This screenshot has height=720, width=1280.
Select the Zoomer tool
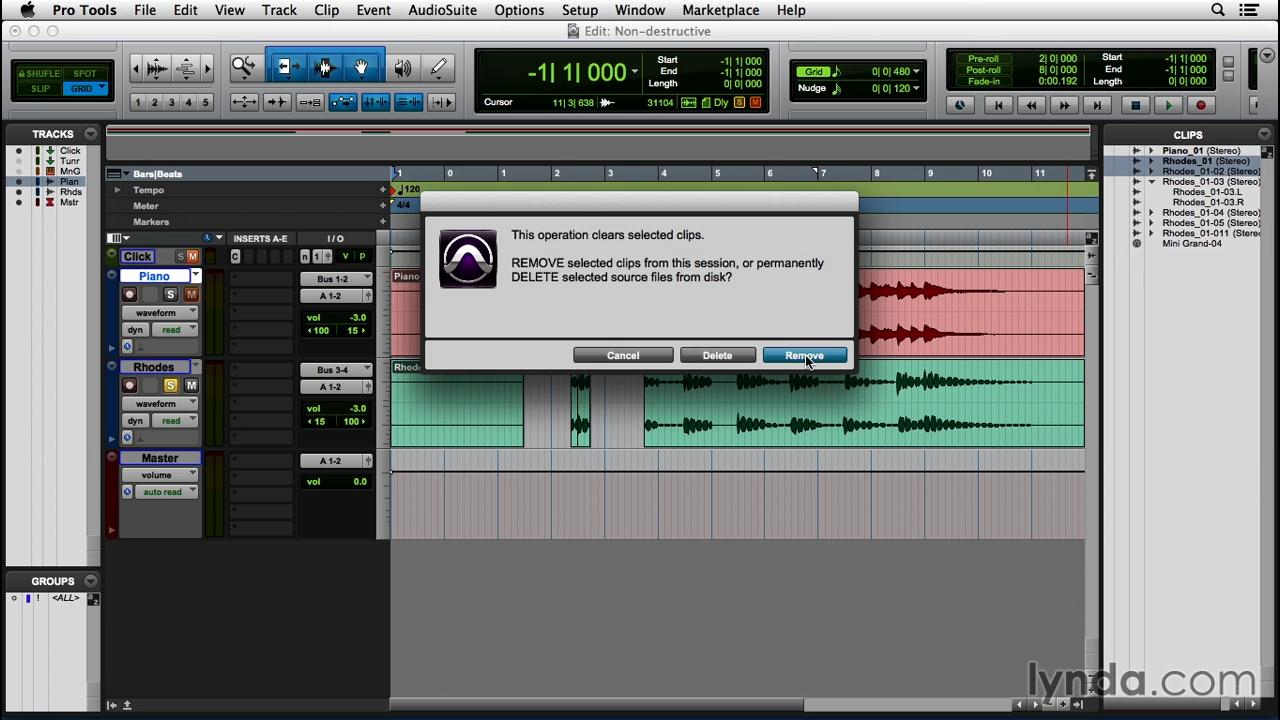(x=244, y=68)
